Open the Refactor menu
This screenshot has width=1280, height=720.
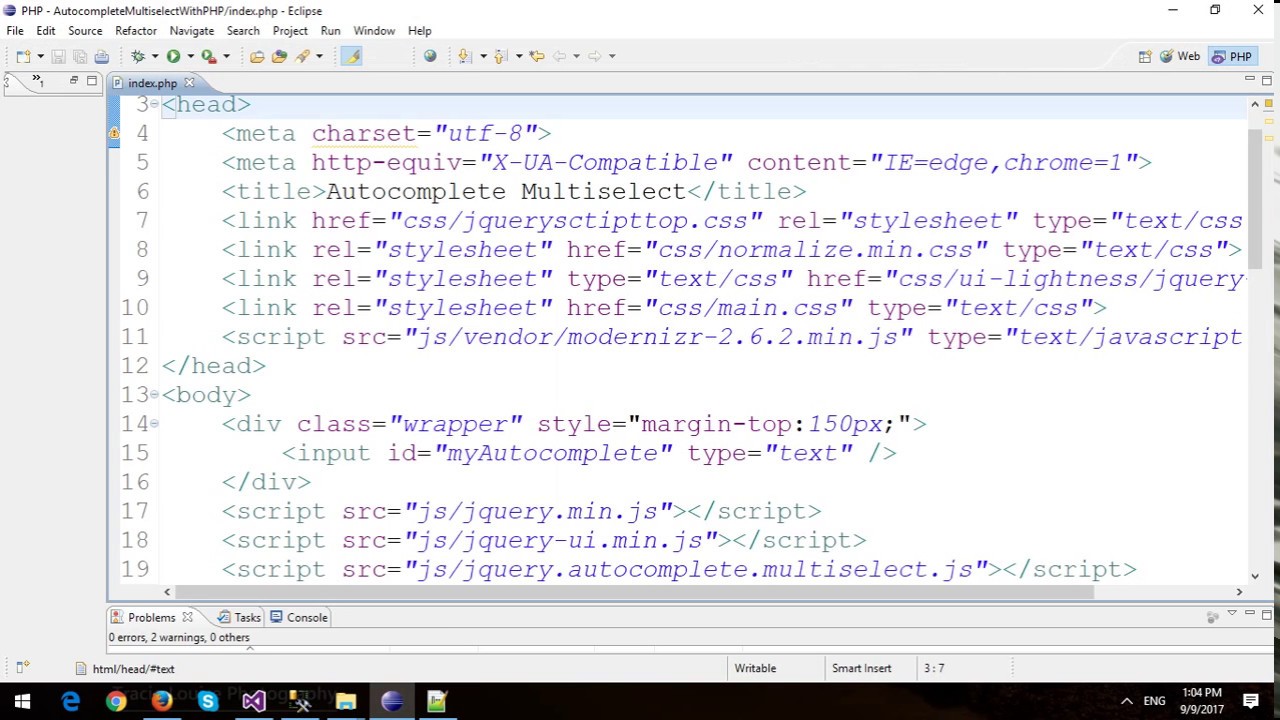click(x=136, y=31)
